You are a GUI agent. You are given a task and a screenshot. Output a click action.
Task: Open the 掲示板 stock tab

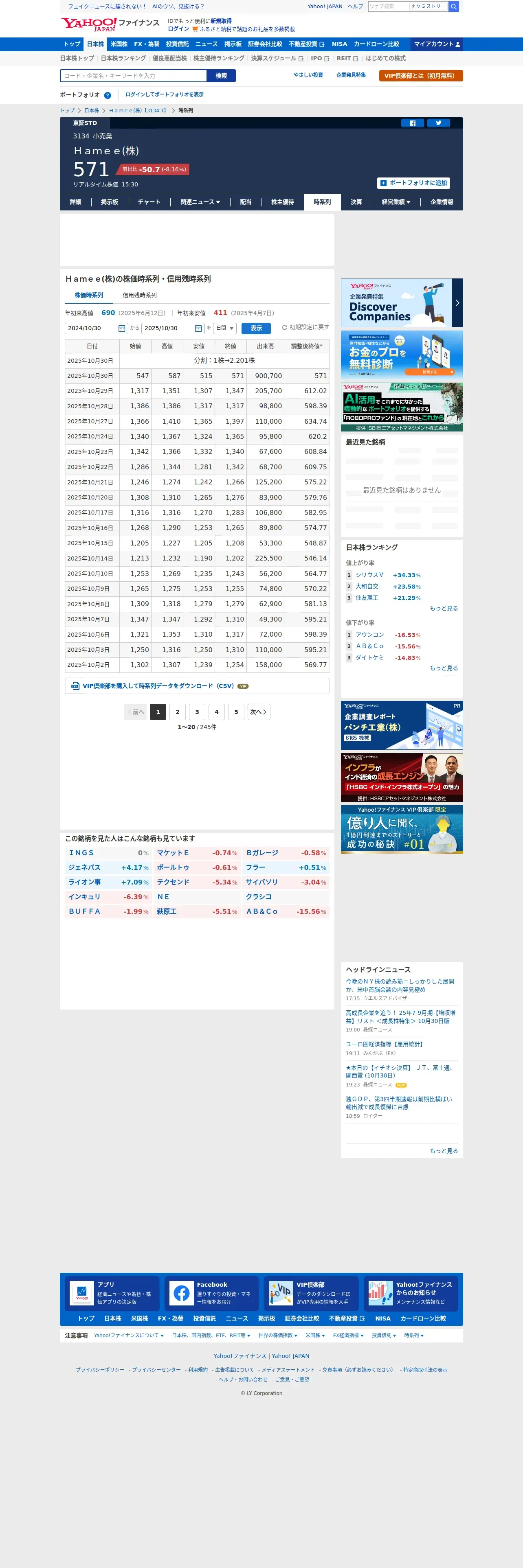pyautogui.click(x=110, y=202)
